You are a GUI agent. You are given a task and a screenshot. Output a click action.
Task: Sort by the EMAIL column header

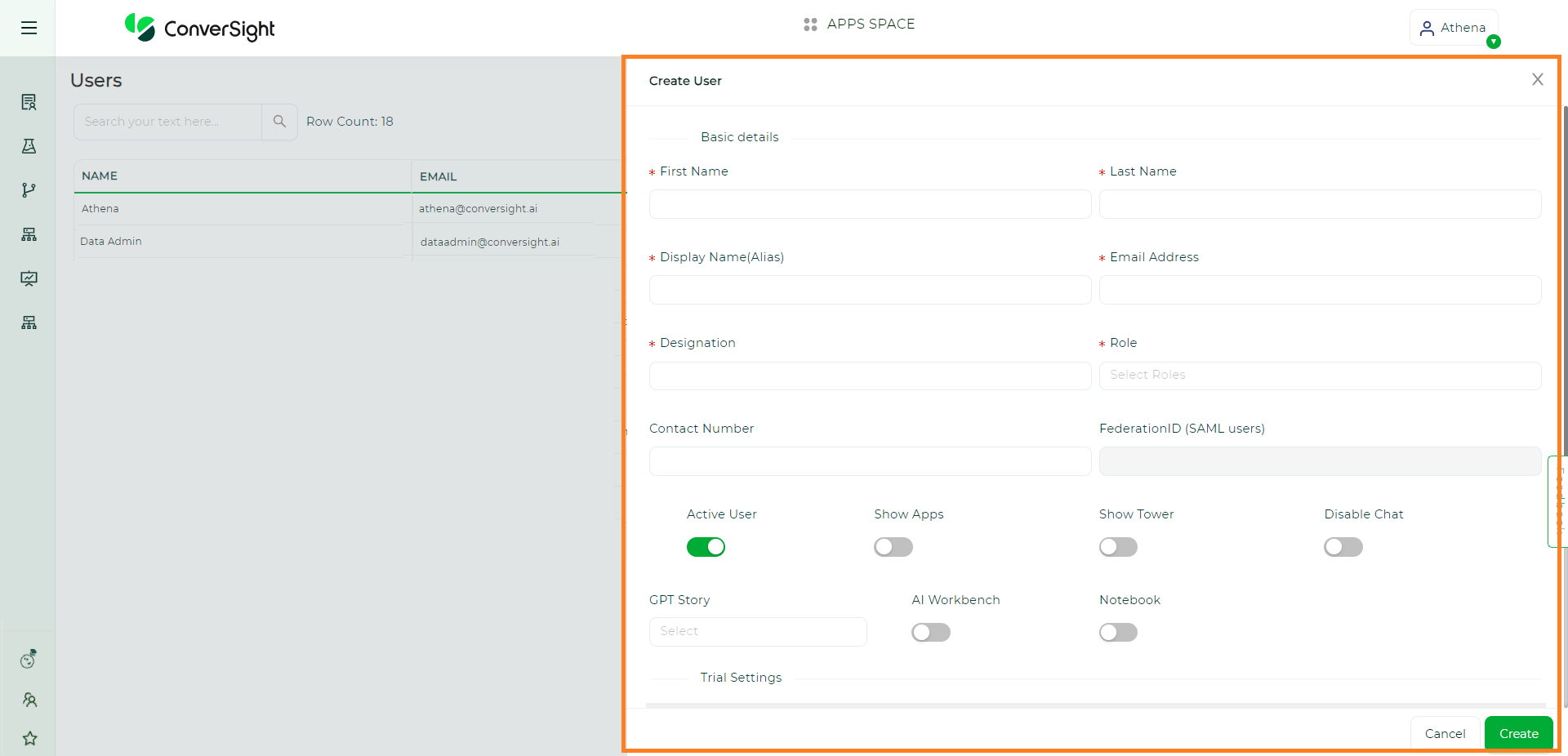click(x=438, y=176)
